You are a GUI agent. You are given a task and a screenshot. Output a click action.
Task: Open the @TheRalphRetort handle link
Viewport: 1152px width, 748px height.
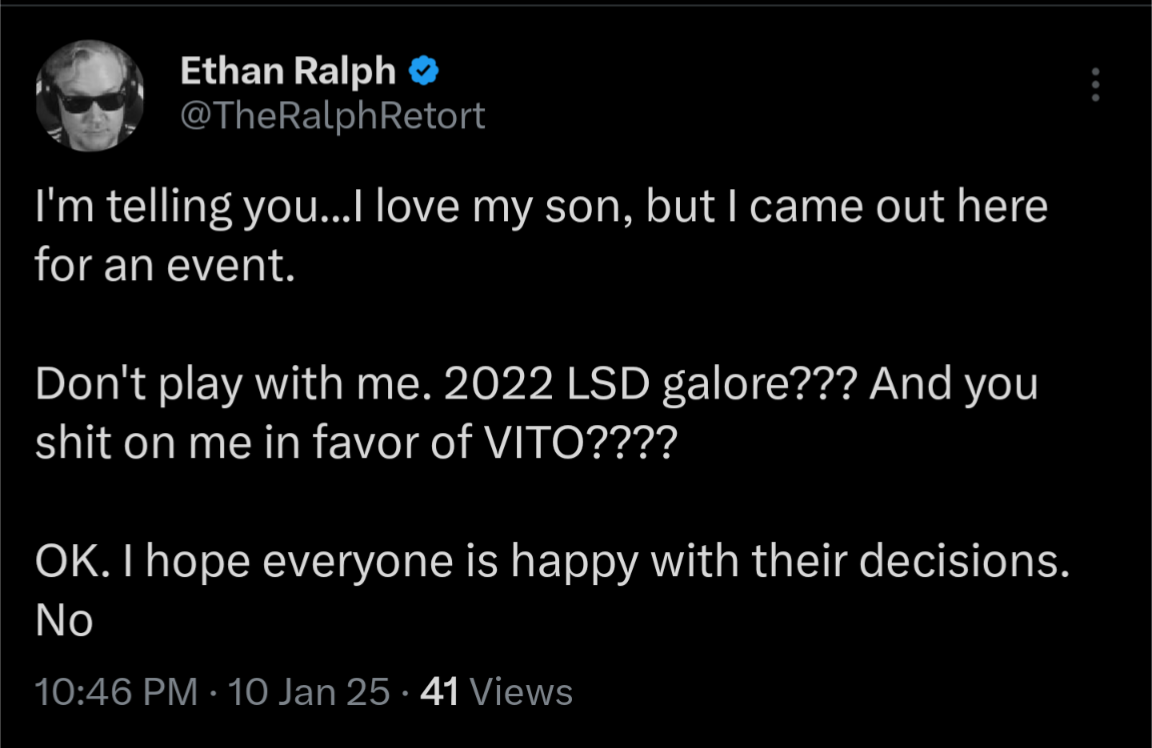pos(333,115)
